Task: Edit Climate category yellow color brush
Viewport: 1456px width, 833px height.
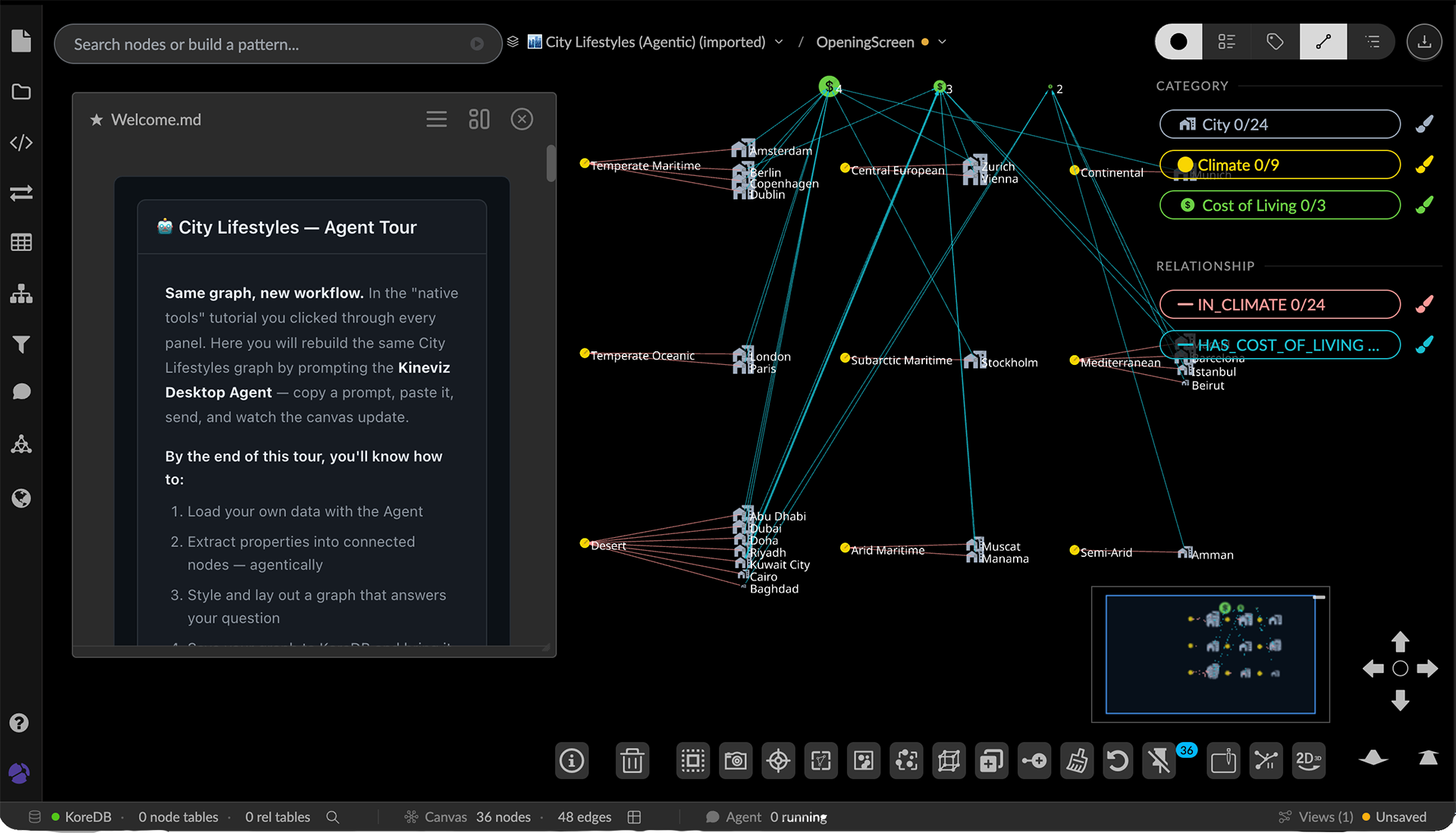Action: click(x=1424, y=164)
